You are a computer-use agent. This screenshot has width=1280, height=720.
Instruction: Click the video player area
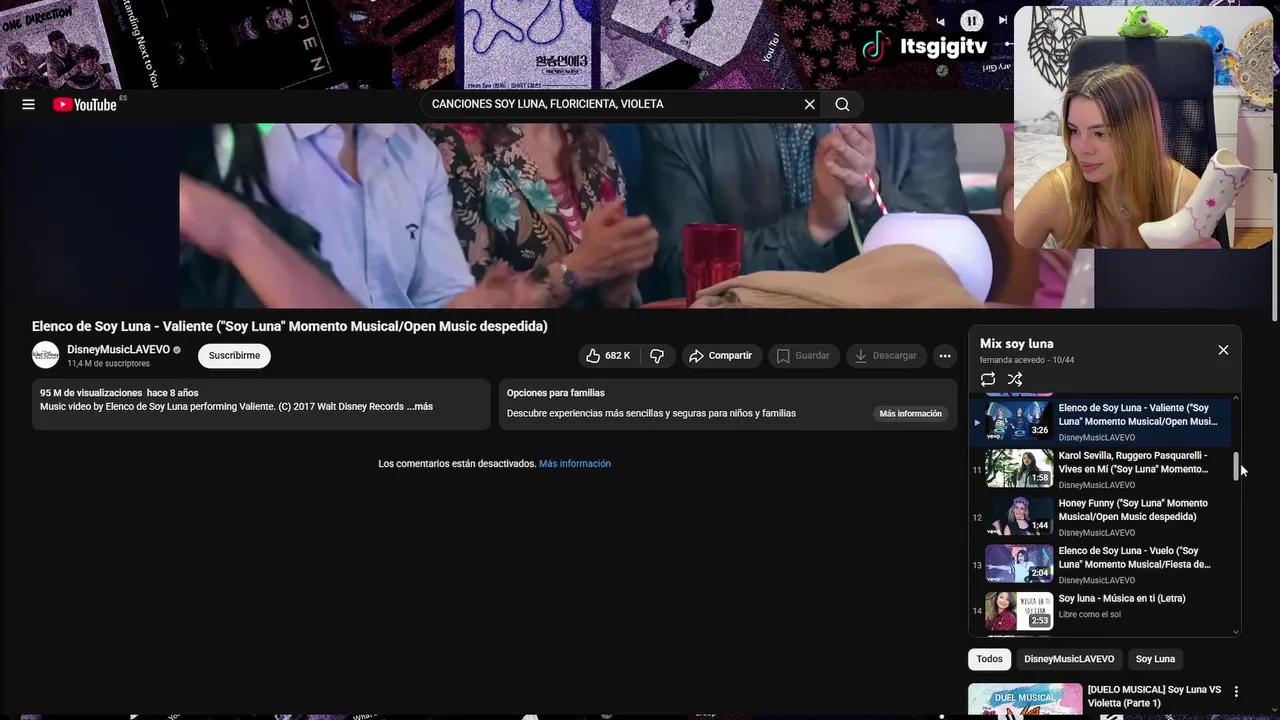tap(637, 215)
